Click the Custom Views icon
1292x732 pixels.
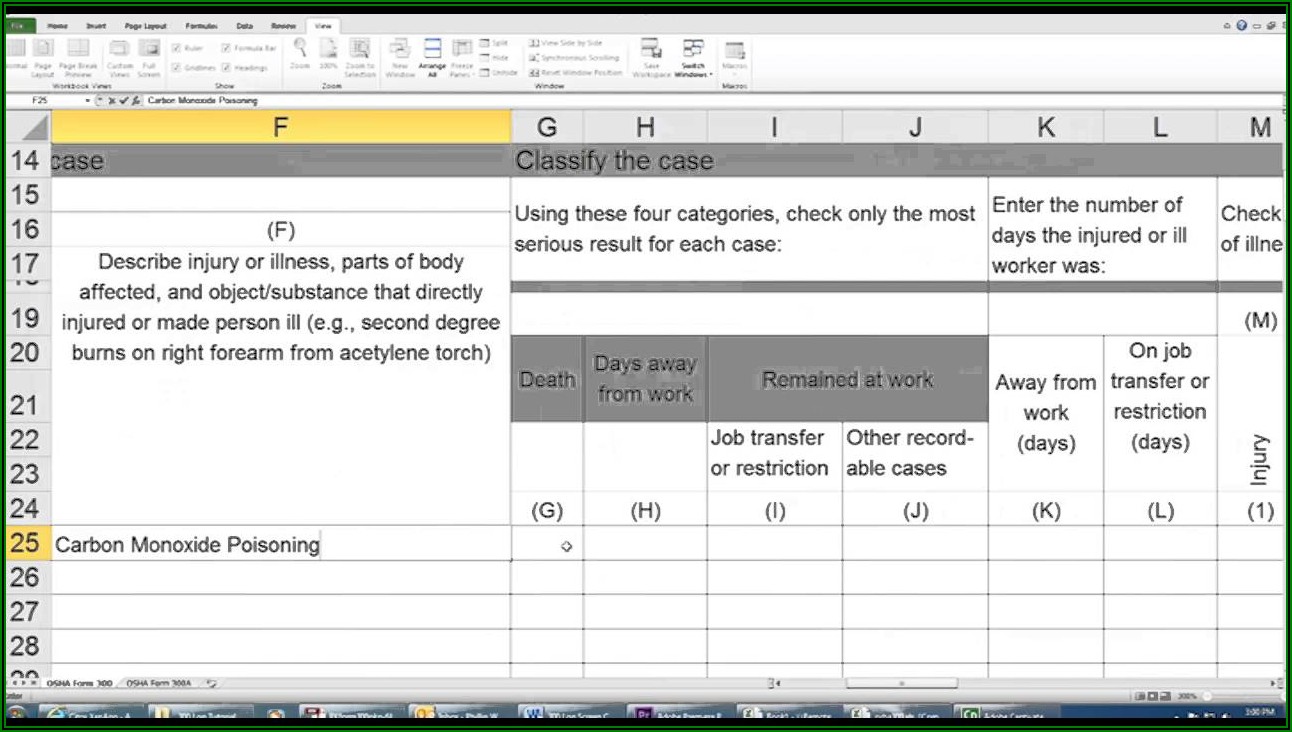click(x=119, y=50)
